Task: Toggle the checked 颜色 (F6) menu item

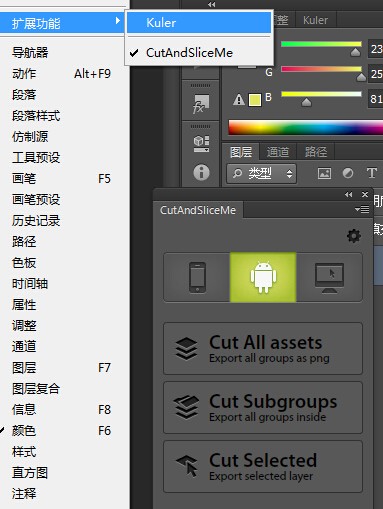Action: pos(63,431)
